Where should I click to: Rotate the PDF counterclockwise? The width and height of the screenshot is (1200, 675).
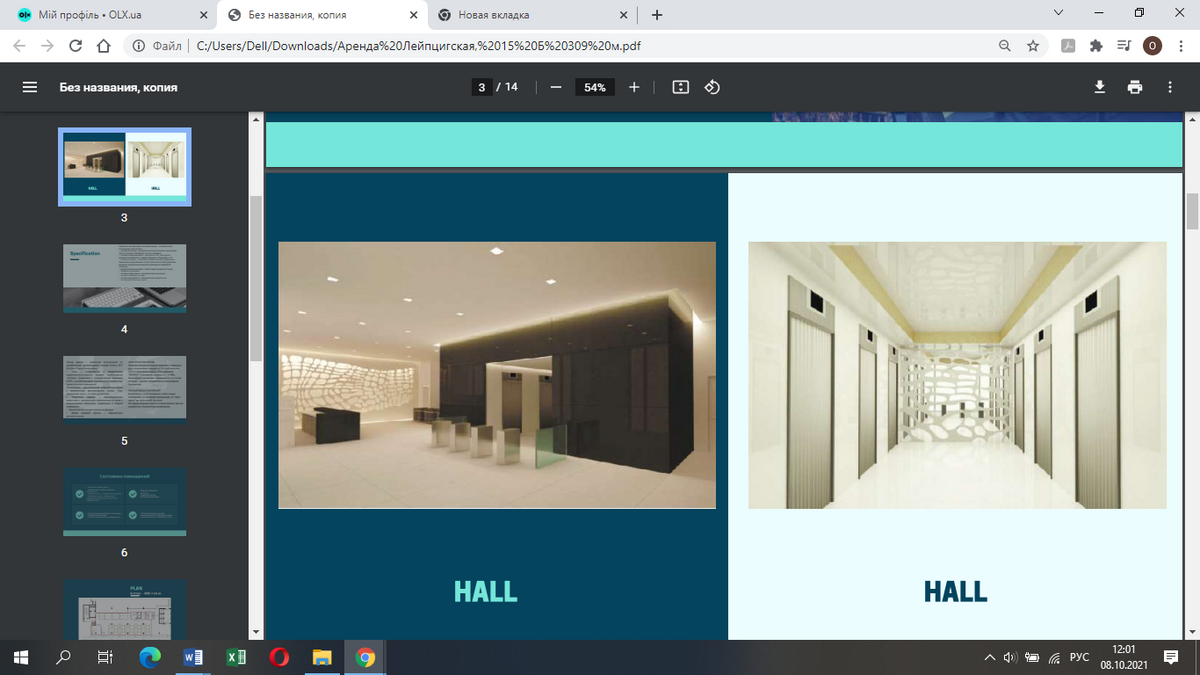[712, 87]
